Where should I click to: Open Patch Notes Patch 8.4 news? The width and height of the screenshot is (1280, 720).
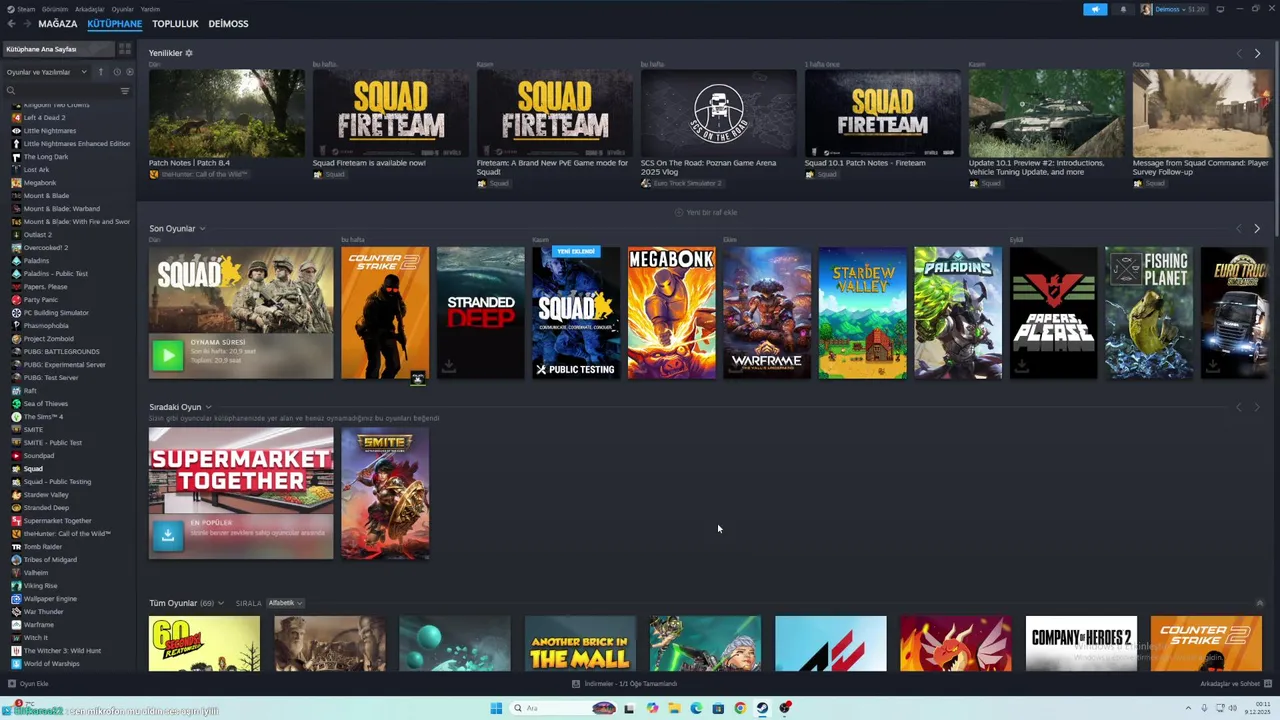pos(227,113)
